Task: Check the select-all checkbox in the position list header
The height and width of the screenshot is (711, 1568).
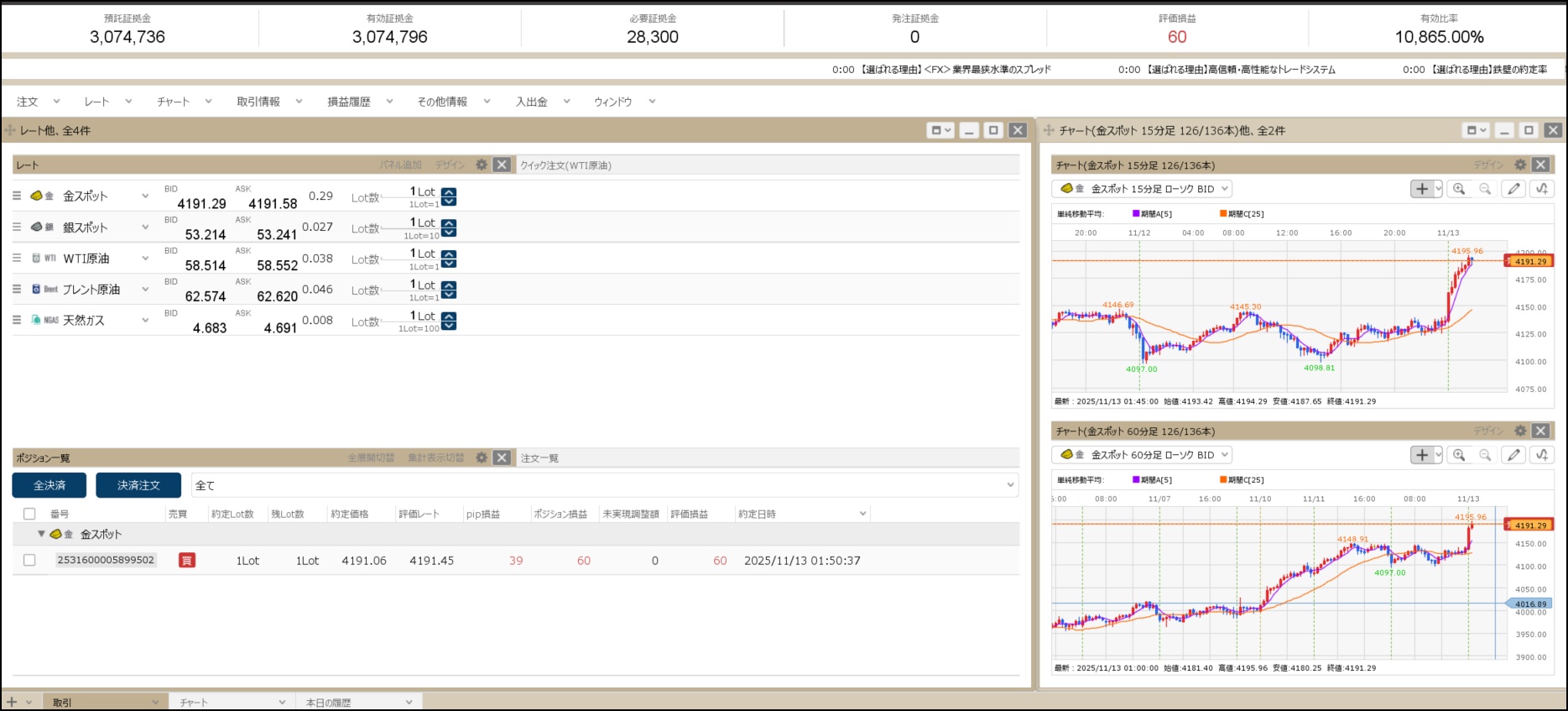Action: tap(29, 514)
